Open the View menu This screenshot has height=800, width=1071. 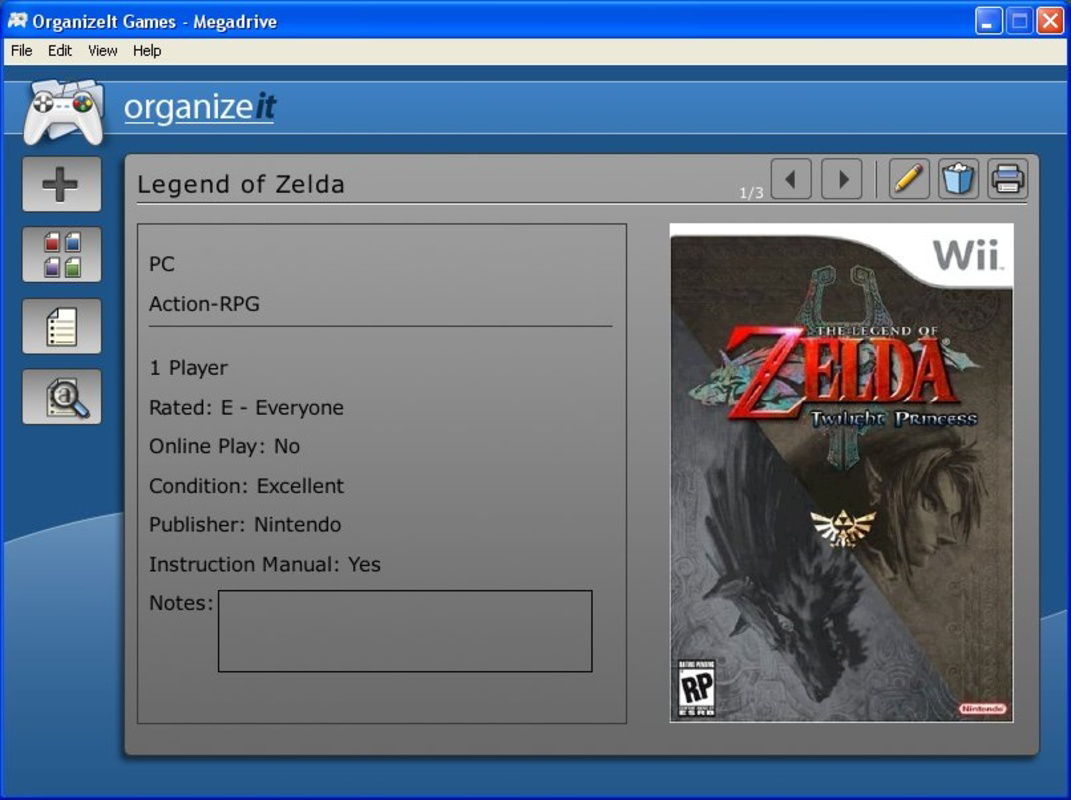pyautogui.click(x=101, y=51)
